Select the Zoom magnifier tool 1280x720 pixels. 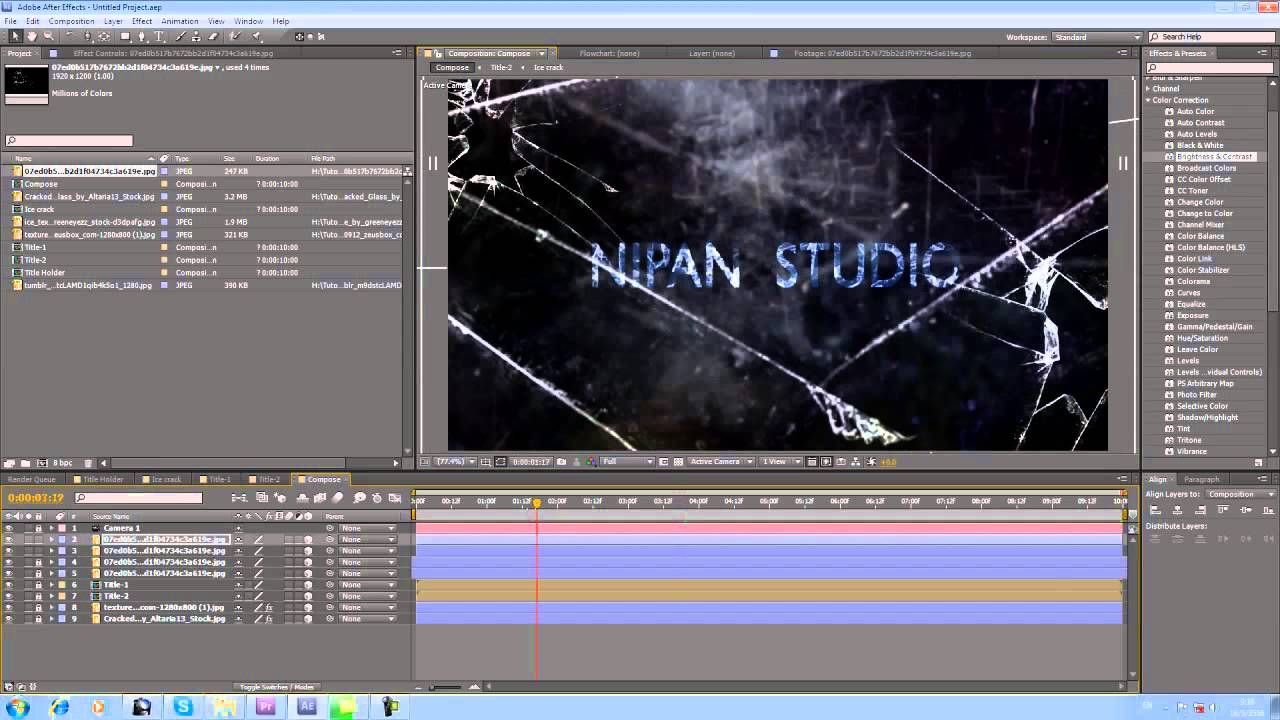pos(49,36)
